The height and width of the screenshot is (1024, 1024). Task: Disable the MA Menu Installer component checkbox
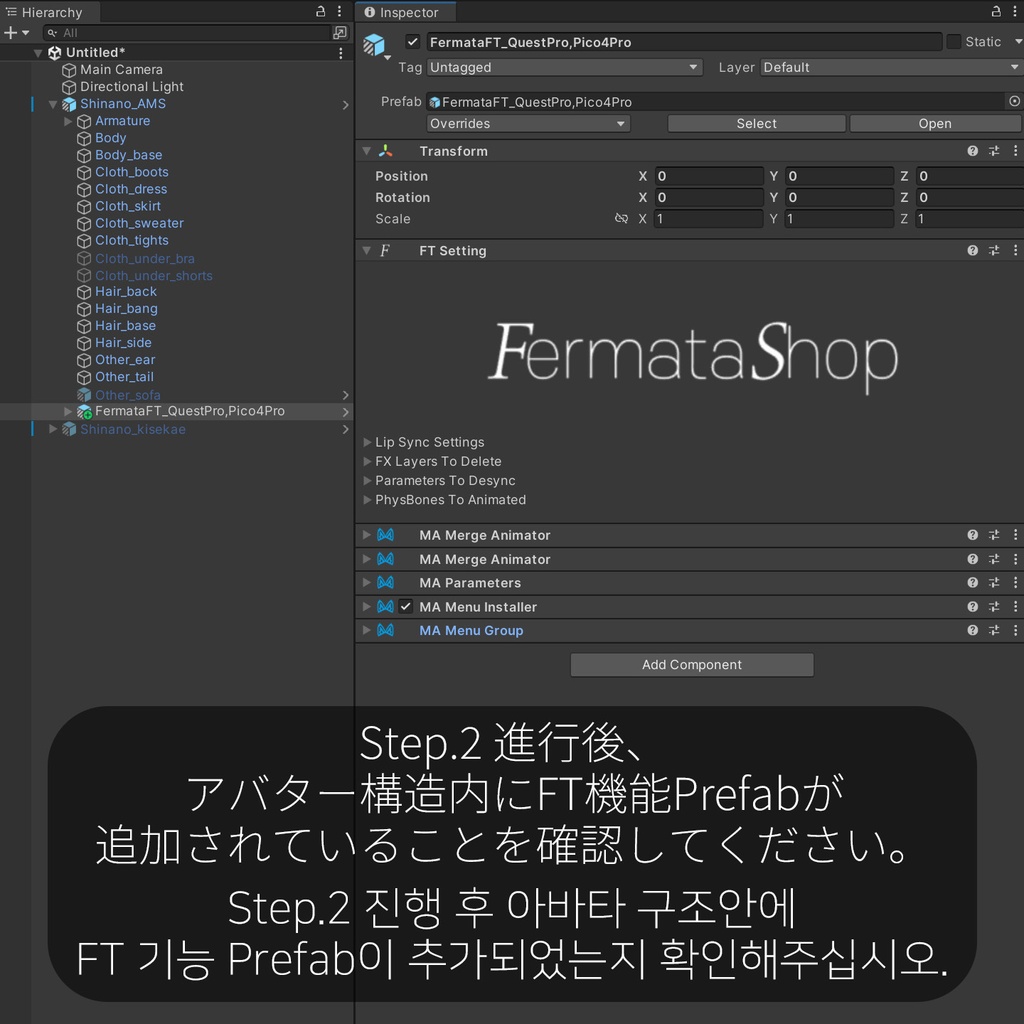(406, 606)
